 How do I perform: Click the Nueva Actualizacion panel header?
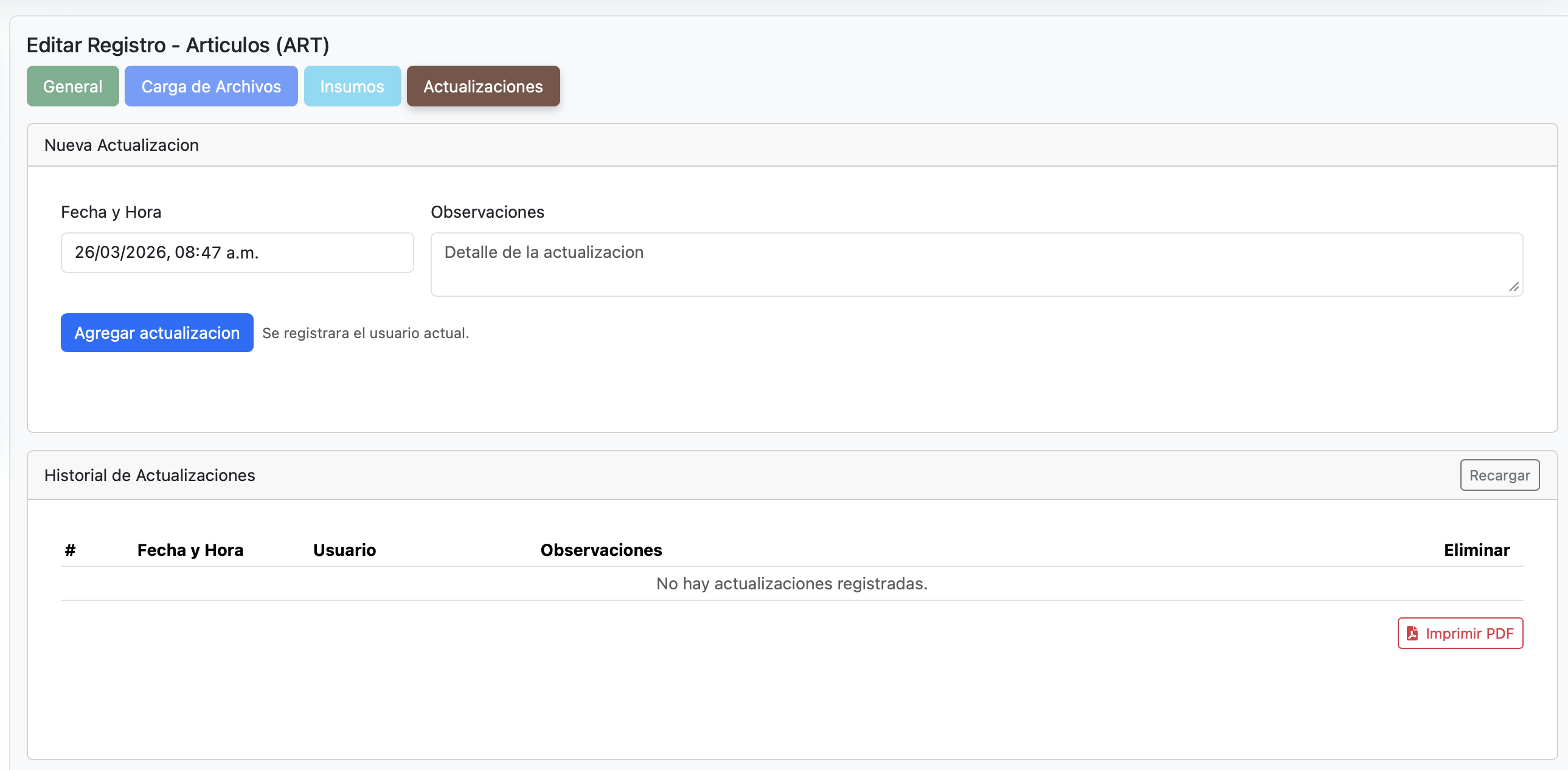[120, 145]
